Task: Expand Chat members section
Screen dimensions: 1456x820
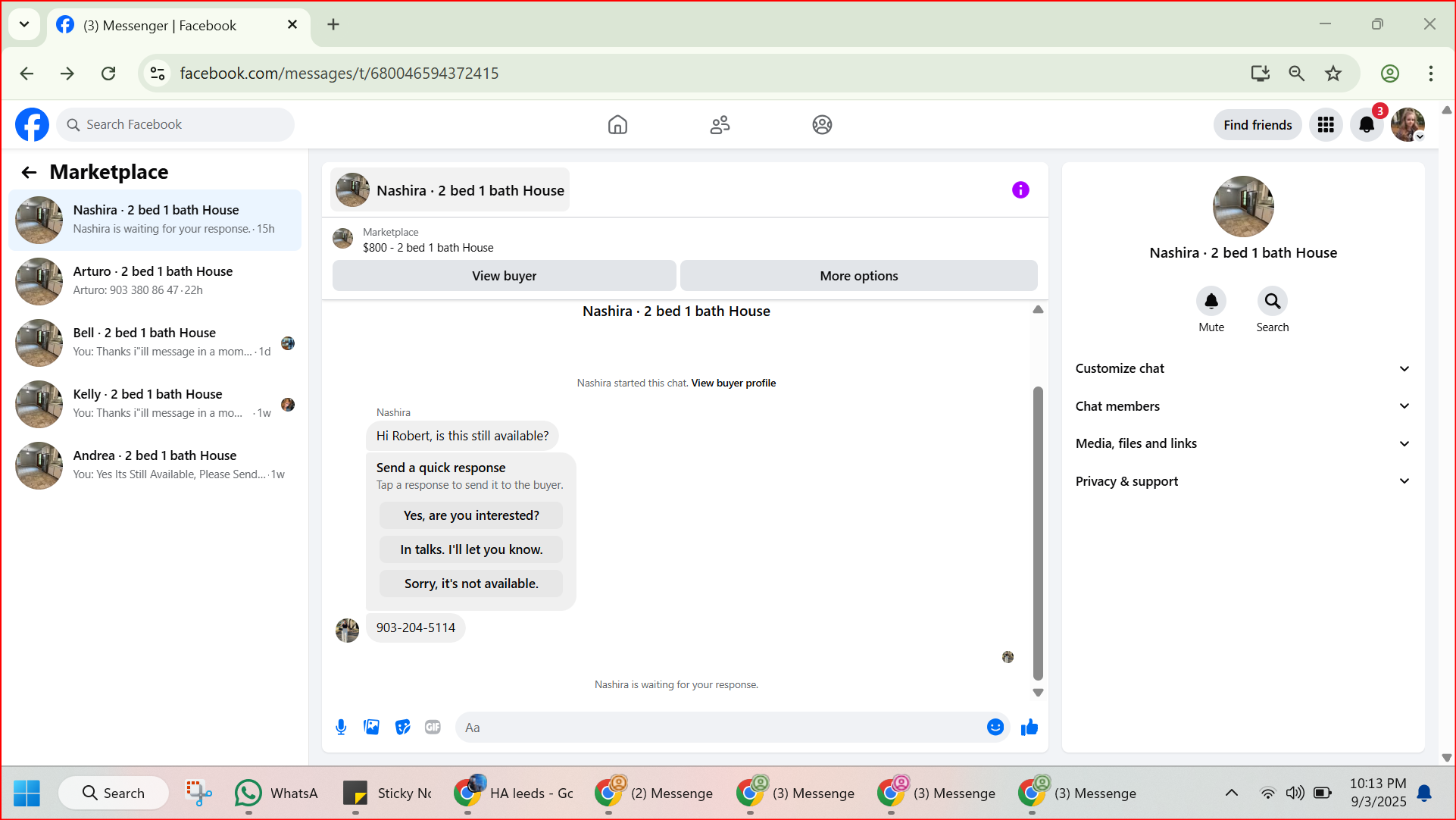Action: [1243, 406]
